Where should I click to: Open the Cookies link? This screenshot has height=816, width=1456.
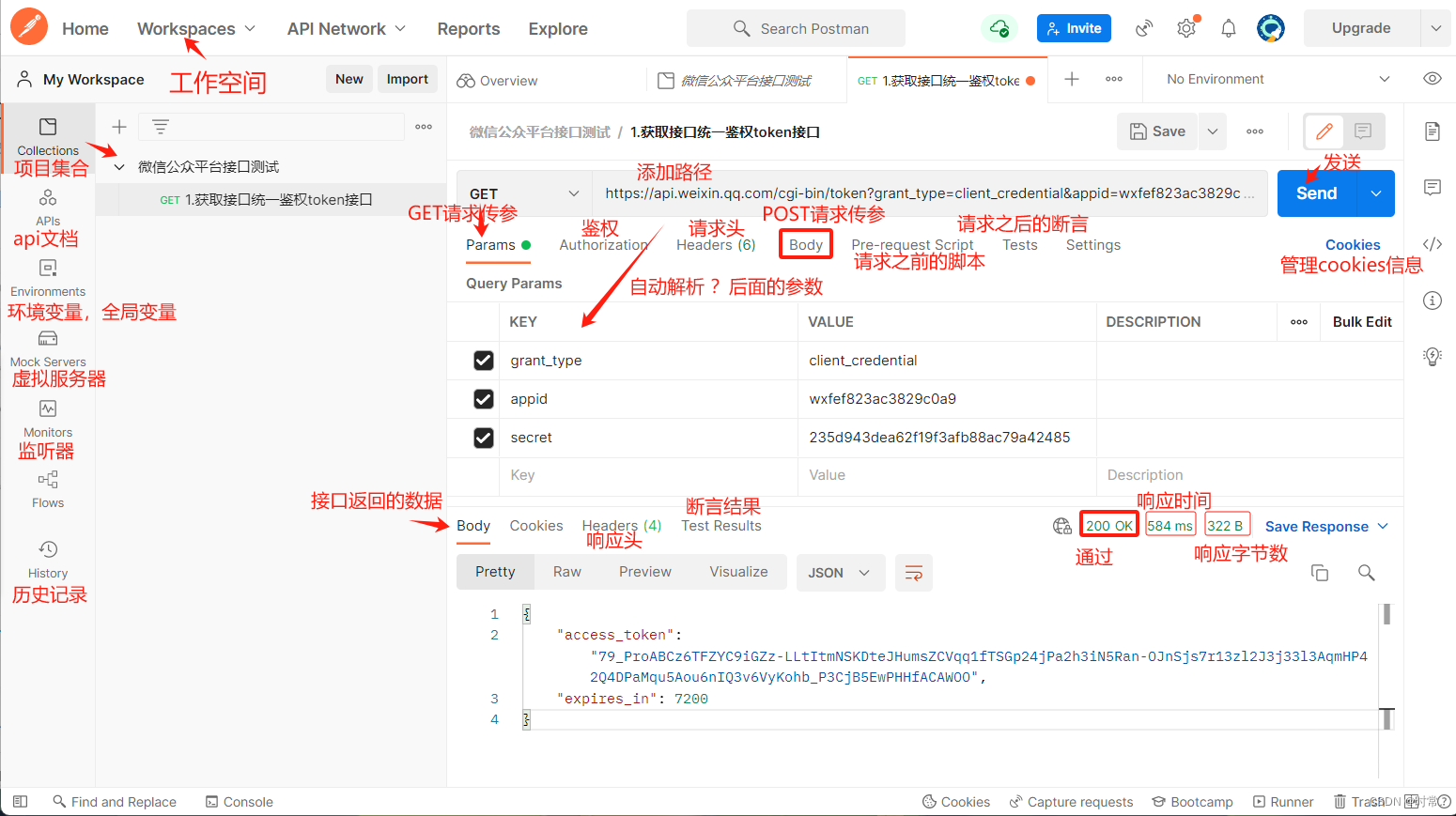pyautogui.click(x=1353, y=245)
